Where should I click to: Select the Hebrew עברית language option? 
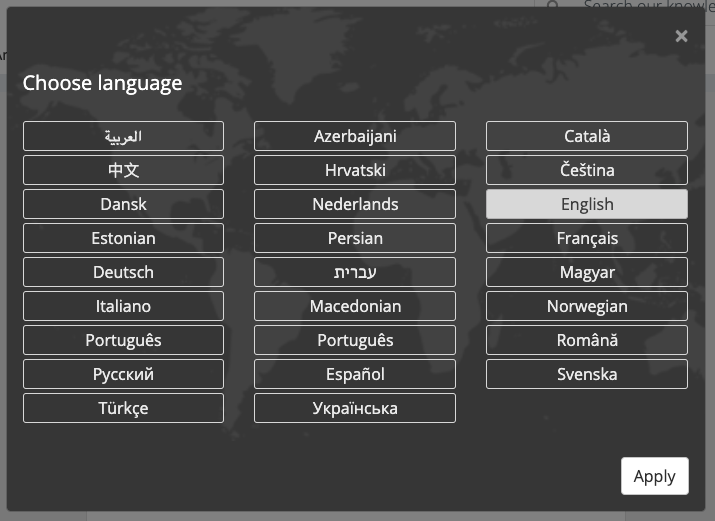[x=355, y=272]
